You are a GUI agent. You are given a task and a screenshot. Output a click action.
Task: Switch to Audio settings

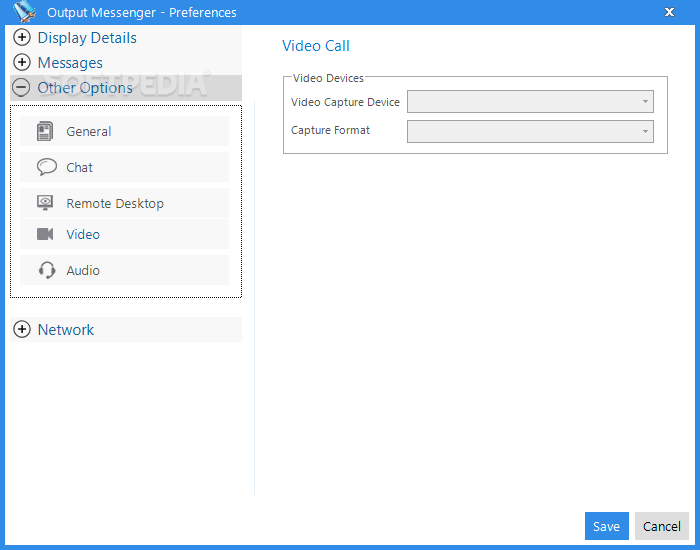[125, 270]
